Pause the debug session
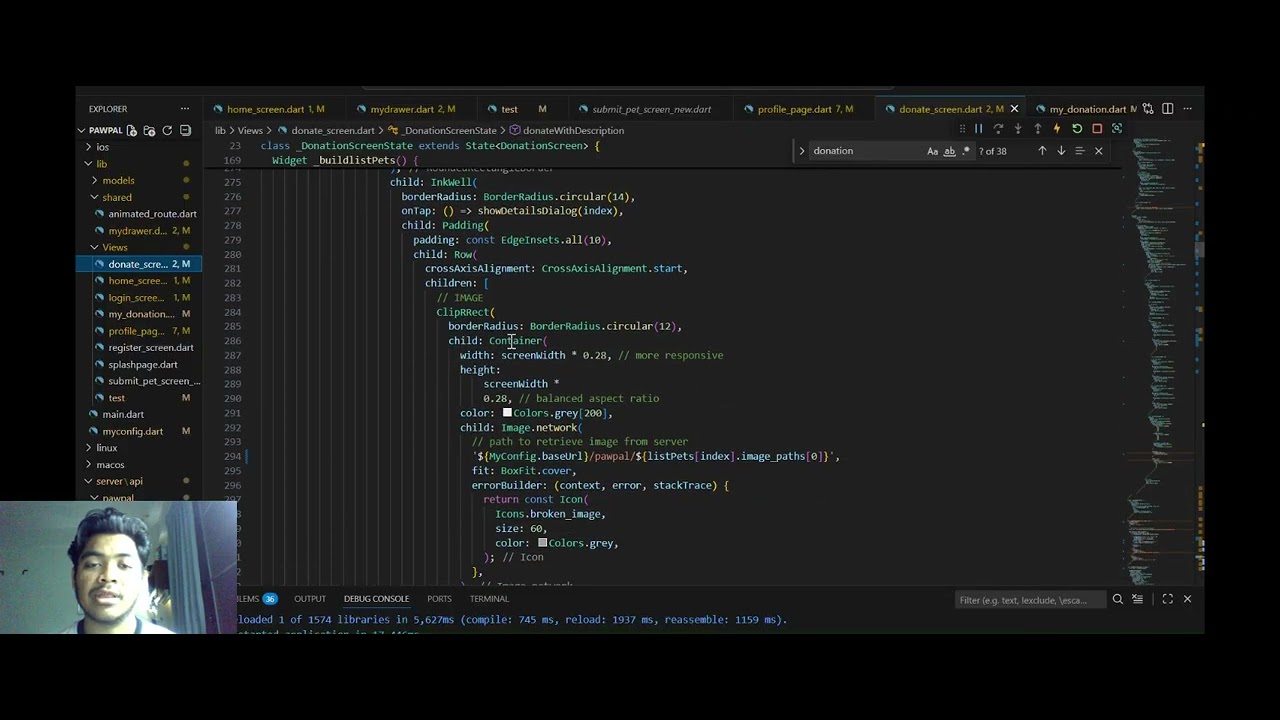The height and width of the screenshot is (720, 1280). tap(978, 129)
